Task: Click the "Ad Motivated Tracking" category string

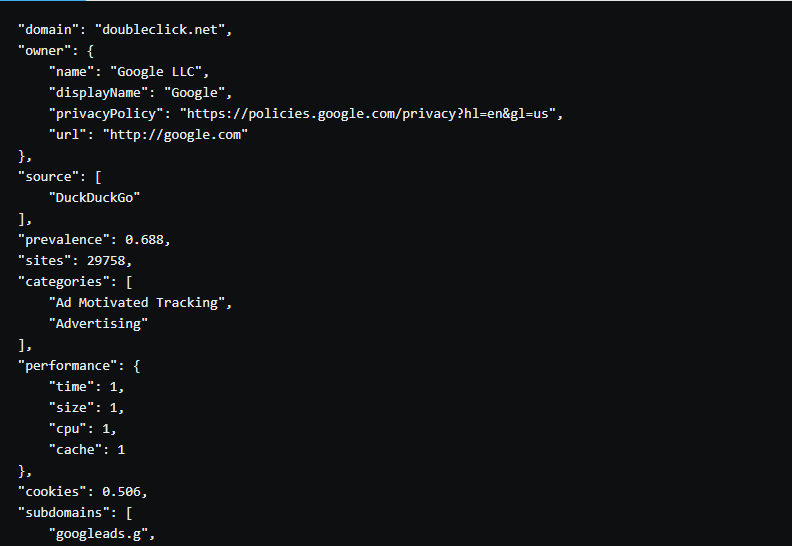Action: coord(136,303)
